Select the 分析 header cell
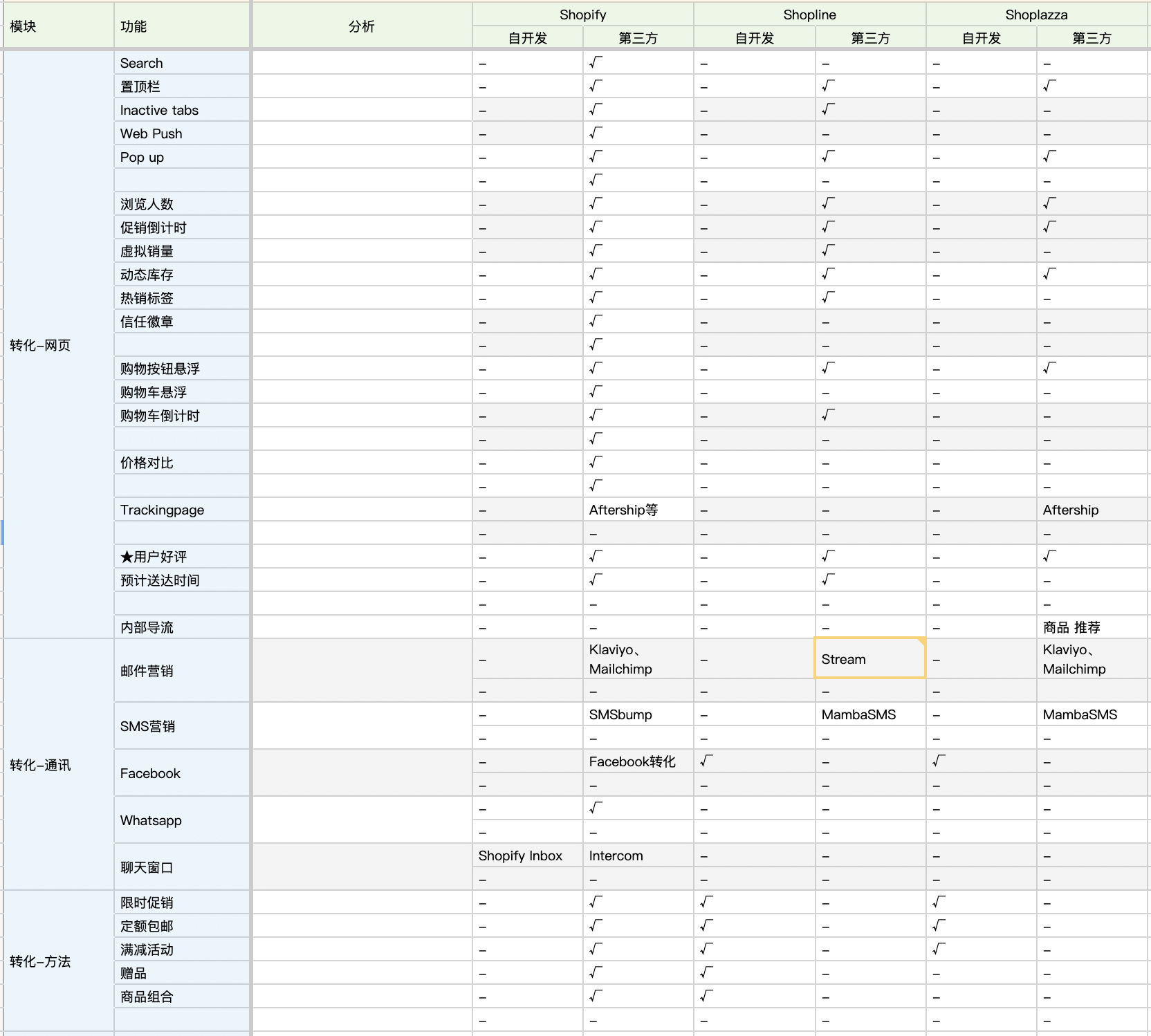This screenshot has height=1036, width=1151. click(362, 26)
